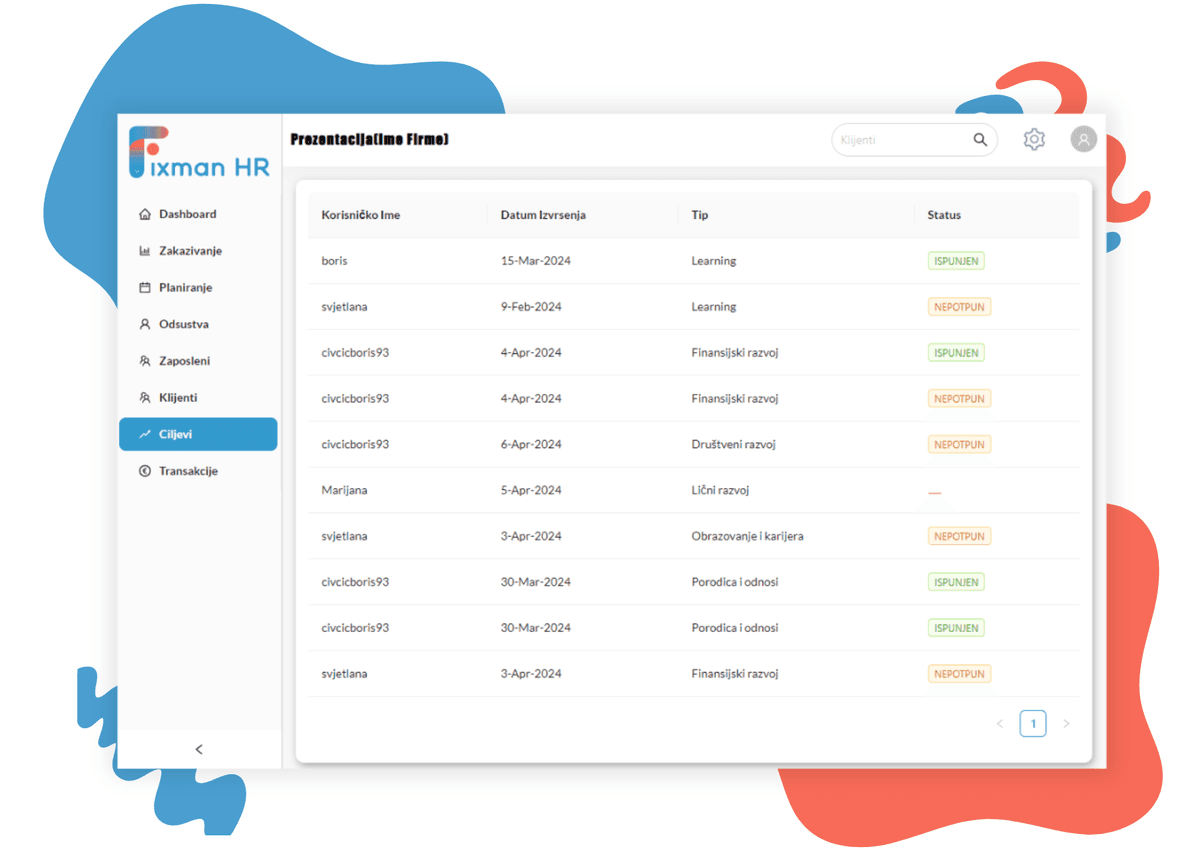The height and width of the screenshot is (851, 1200).
Task: Click the ISPUNJEN status badge for boris
Action: pyautogui.click(x=955, y=261)
